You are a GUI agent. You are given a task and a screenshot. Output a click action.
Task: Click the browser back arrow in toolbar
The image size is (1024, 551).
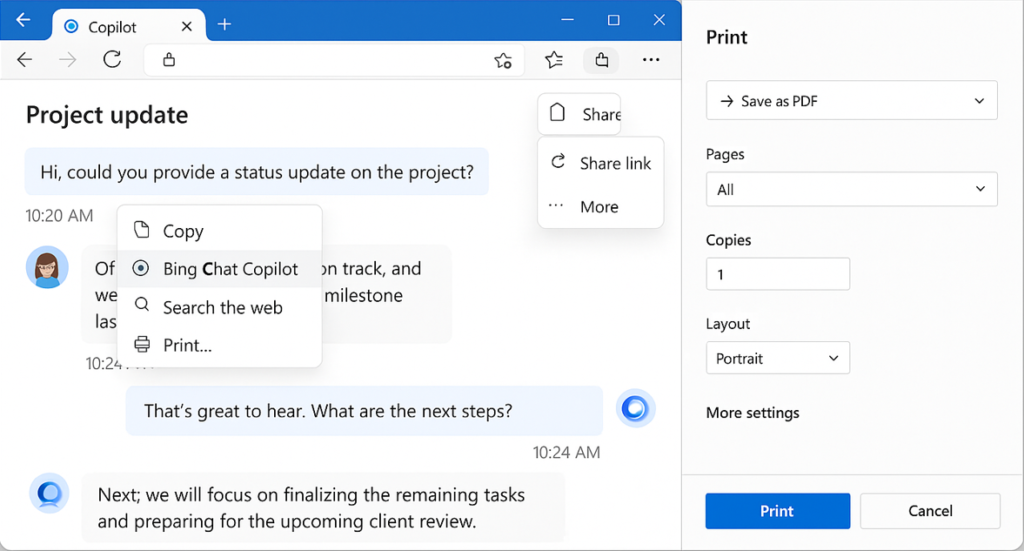point(25,60)
